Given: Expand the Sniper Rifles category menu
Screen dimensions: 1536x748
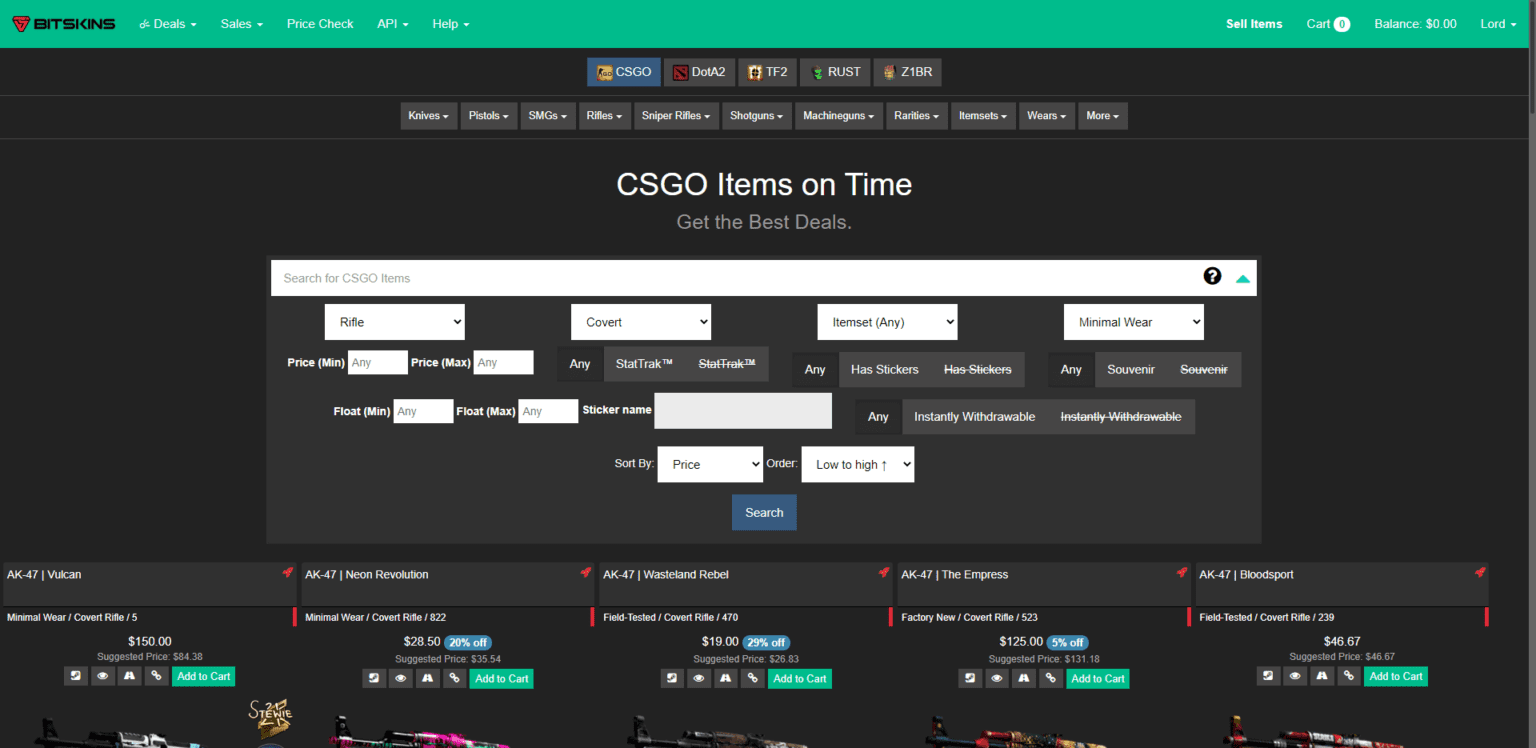Looking at the screenshot, I should (x=676, y=116).
